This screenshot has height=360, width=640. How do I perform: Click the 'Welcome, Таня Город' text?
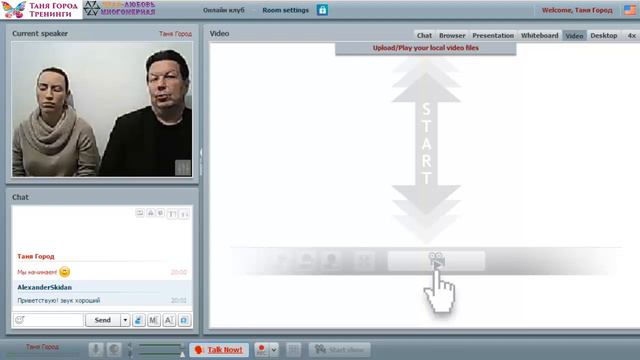tap(577, 10)
